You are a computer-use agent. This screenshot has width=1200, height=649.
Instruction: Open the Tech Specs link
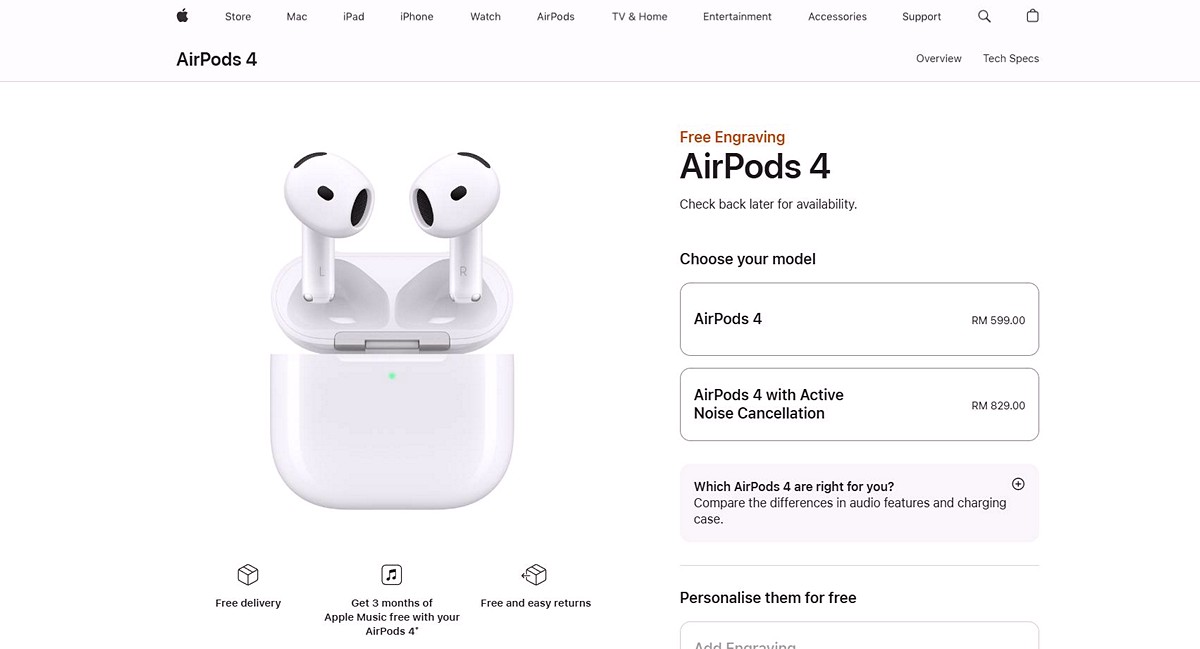pyautogui.click(x=1011, y=59)
